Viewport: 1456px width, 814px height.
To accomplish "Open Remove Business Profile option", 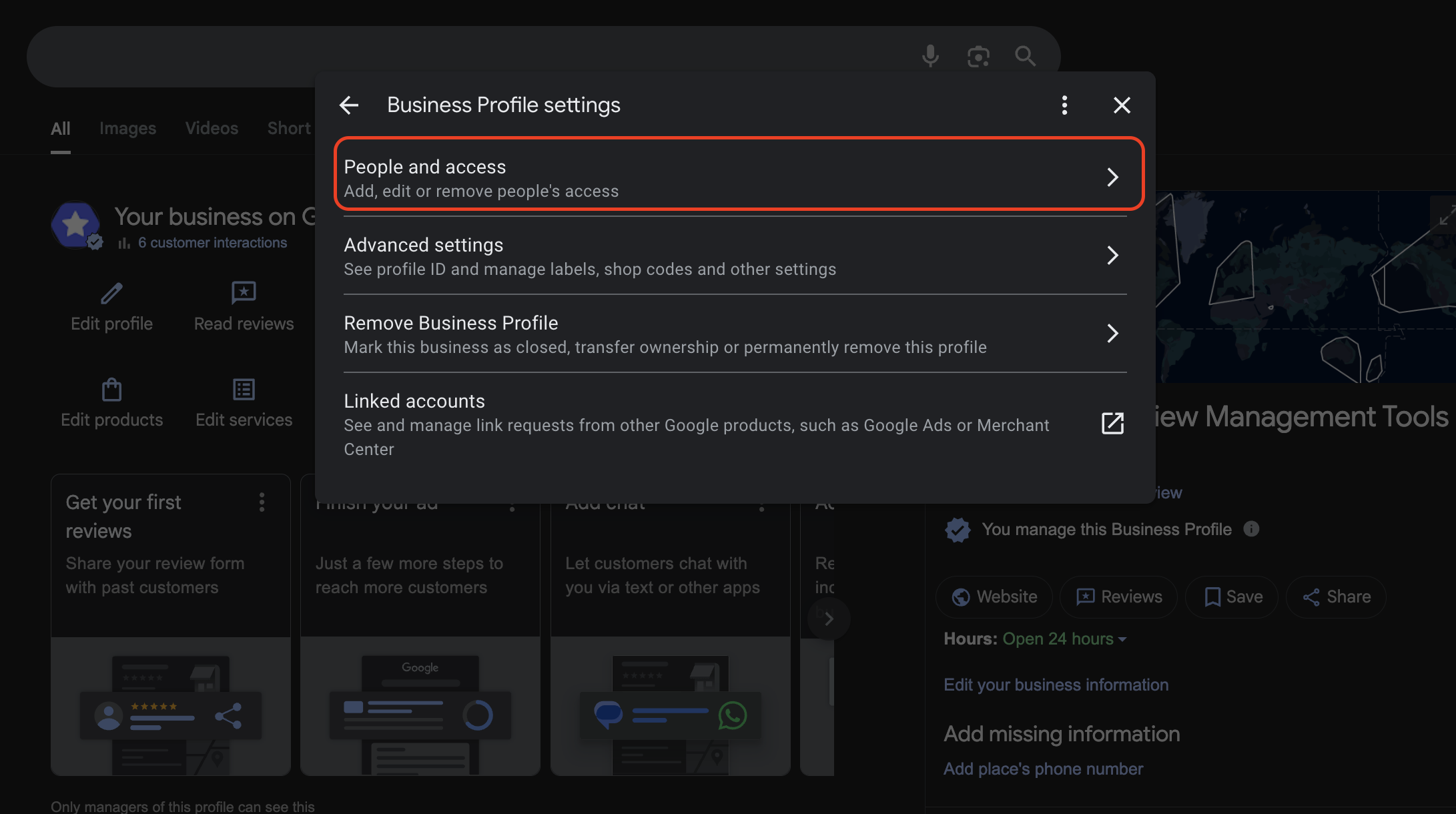I will [x=735, y=334].
